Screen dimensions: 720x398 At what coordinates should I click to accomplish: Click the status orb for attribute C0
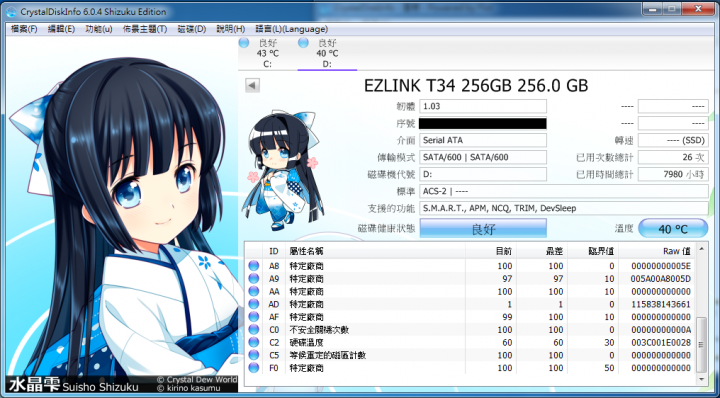pyautogui.click(x=253, y=330)
